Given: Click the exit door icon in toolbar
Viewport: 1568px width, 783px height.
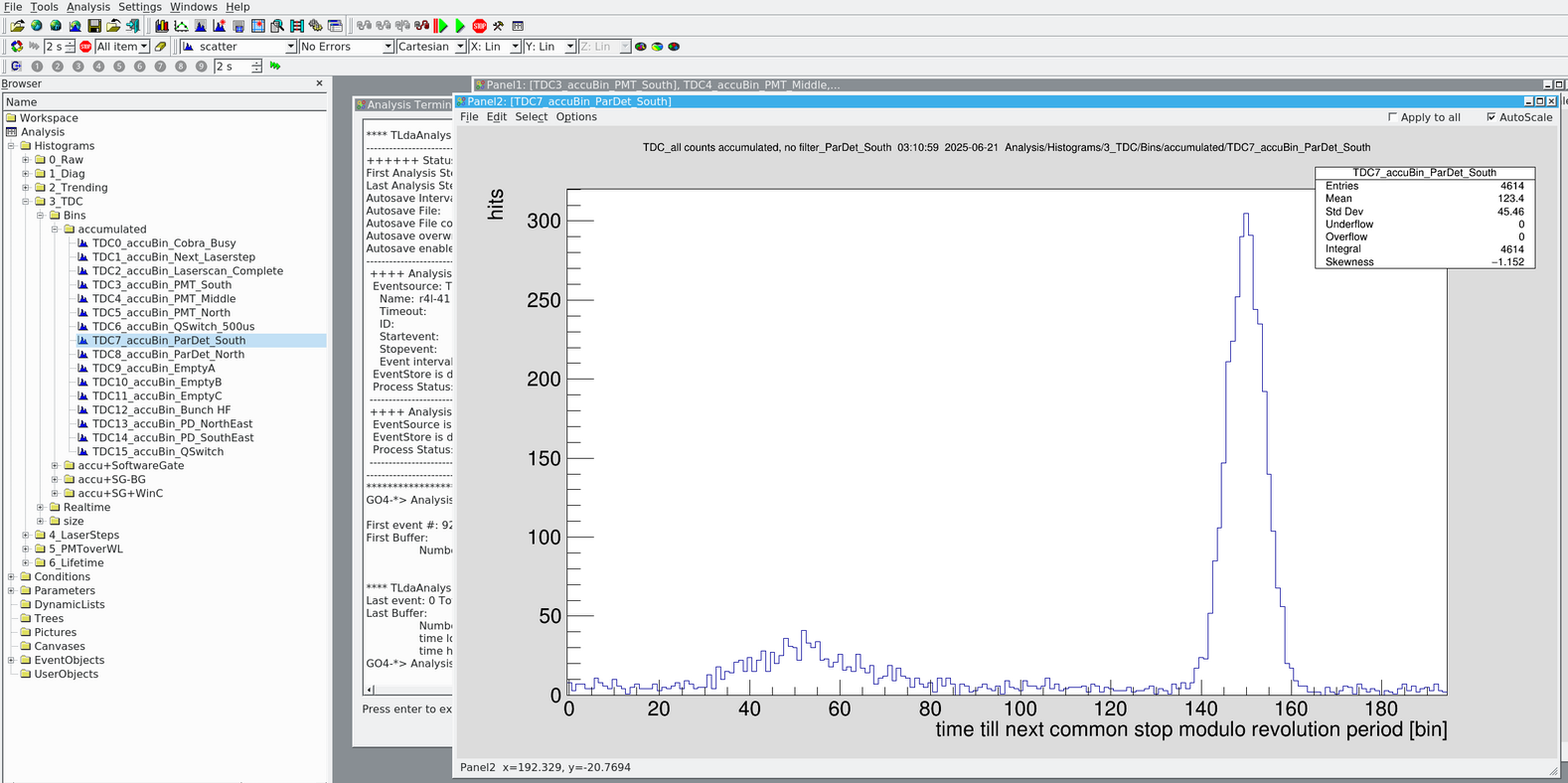Looking at the screenshot, I should coord(132,26).
